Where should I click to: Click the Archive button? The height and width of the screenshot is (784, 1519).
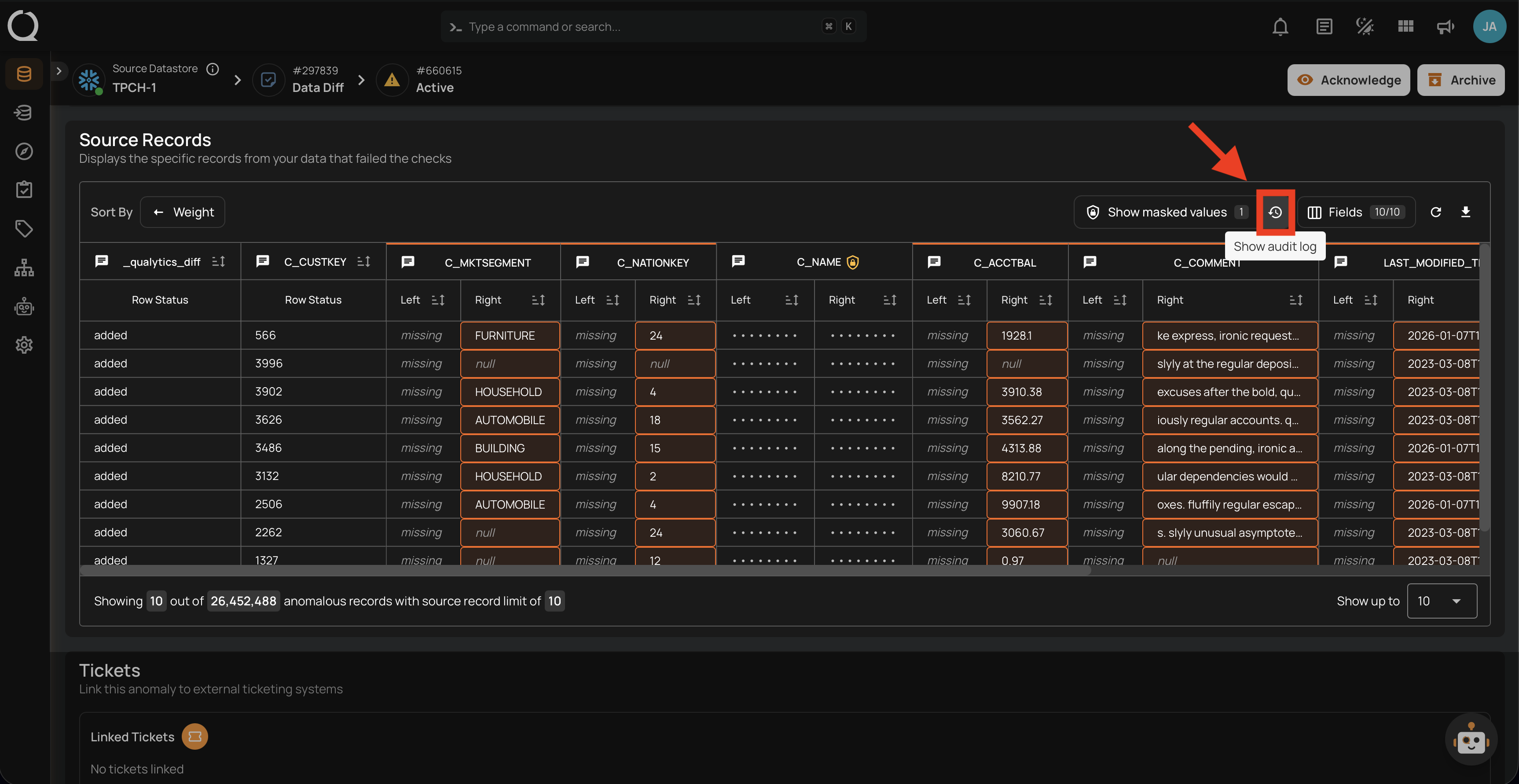1460,80
